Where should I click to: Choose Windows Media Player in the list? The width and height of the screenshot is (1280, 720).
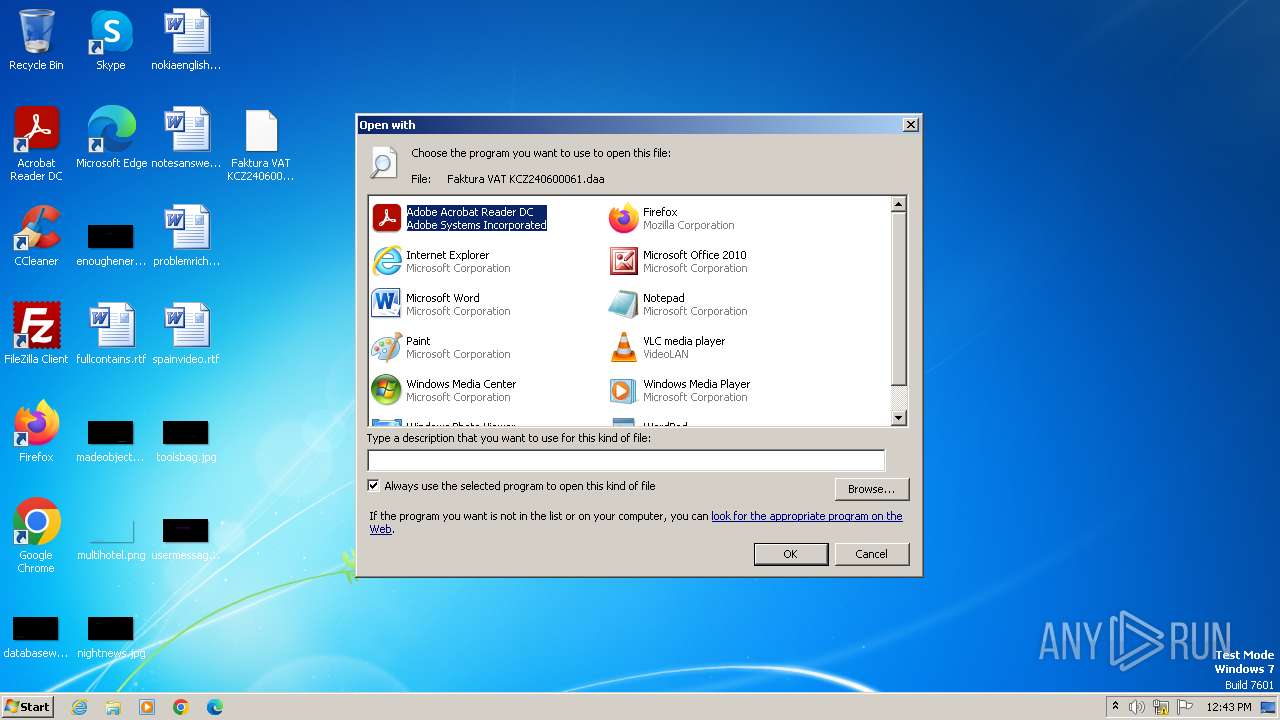(x=680, y=390)
